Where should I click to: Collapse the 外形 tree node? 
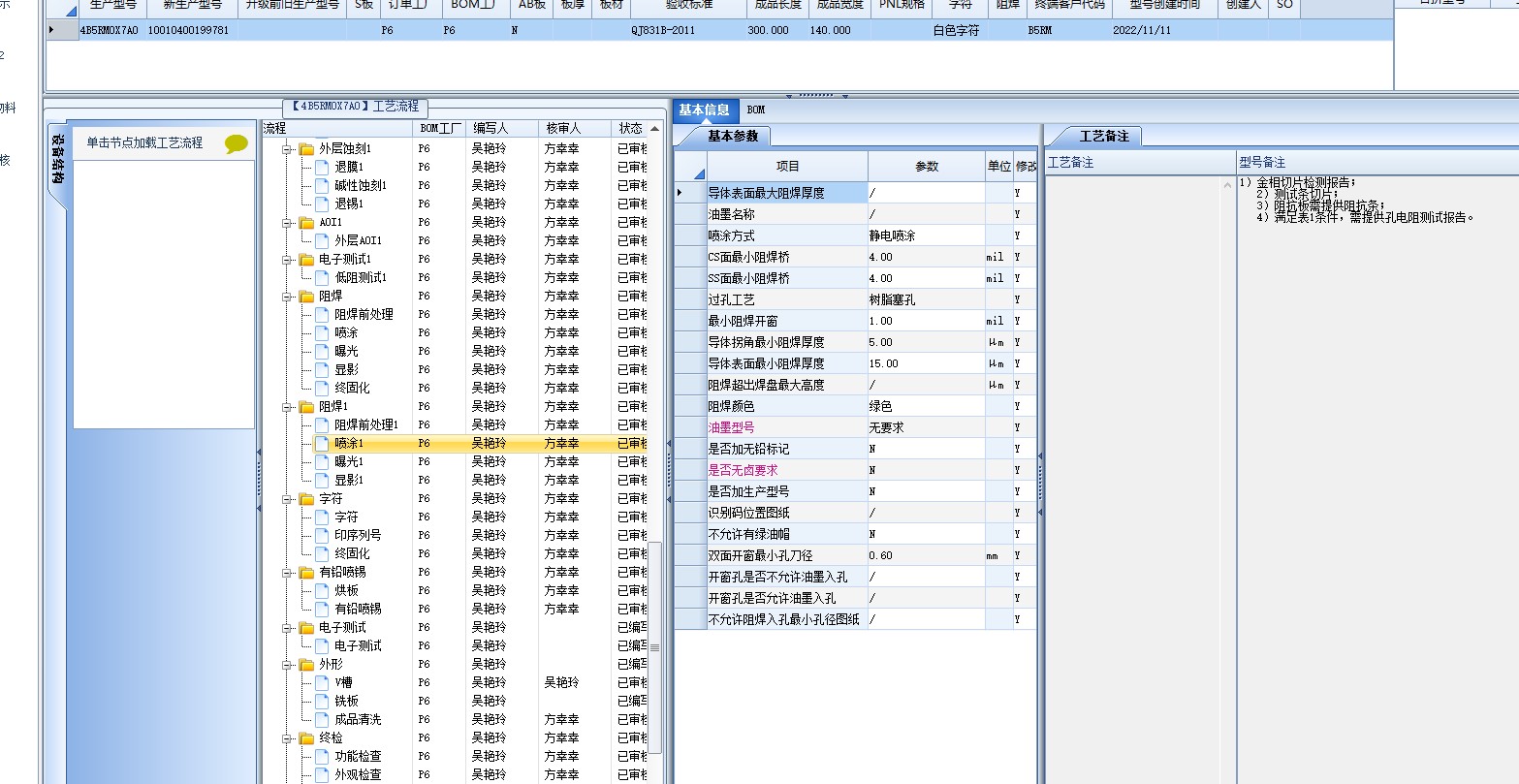point(287,665)
